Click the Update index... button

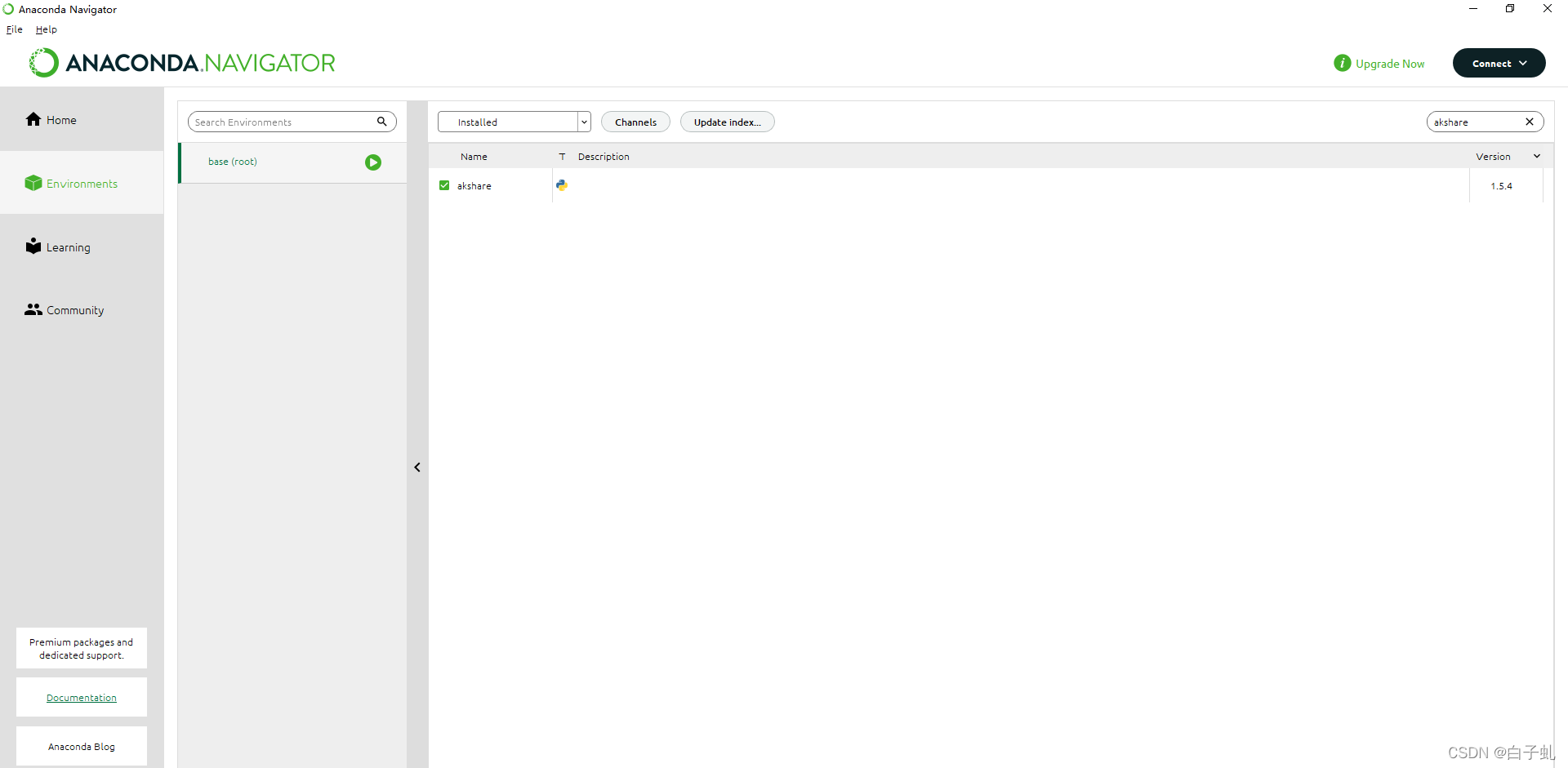[x=727, y=122]
